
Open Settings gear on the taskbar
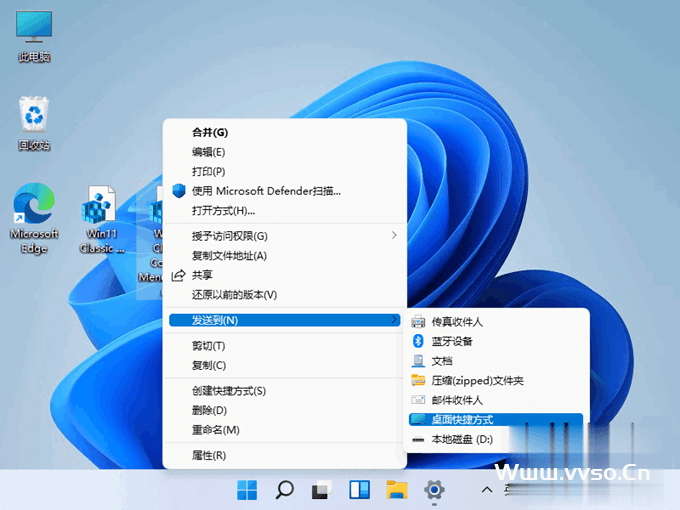(x=434, y=490)
